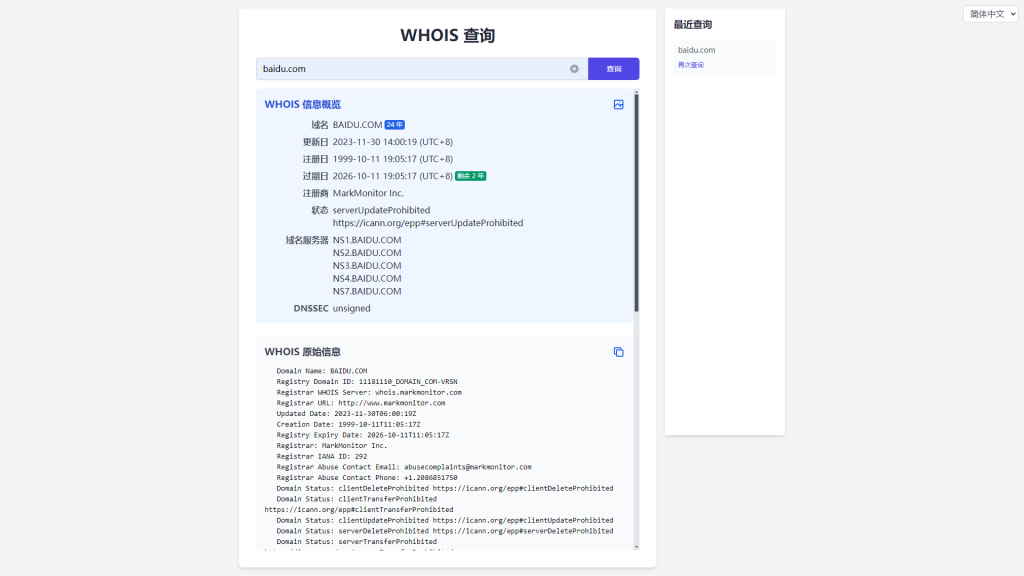
Task: Click the DNSSEC unsigned value
Action: 351,308
